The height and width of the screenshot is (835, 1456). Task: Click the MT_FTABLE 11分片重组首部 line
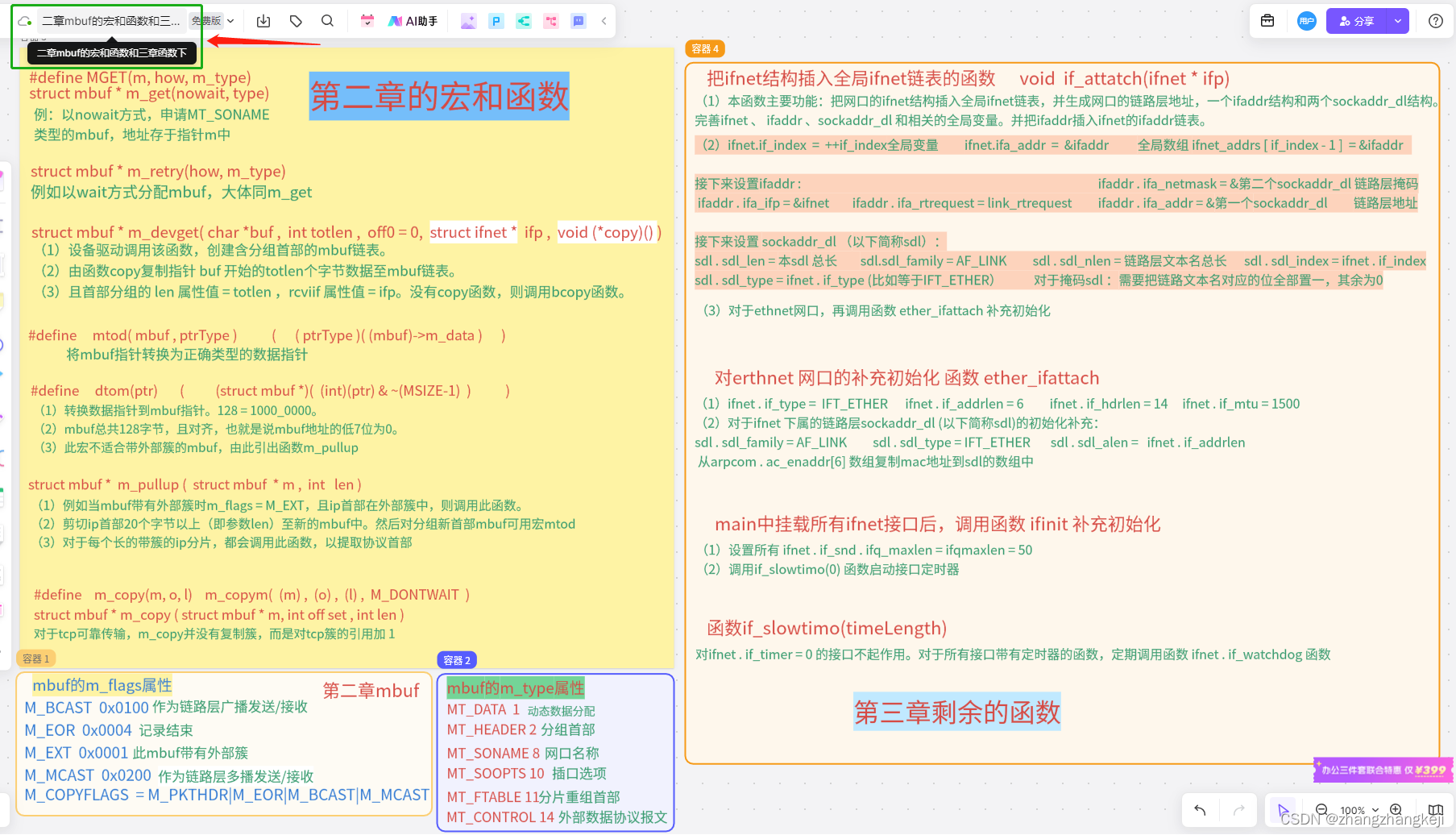[533, 796]
